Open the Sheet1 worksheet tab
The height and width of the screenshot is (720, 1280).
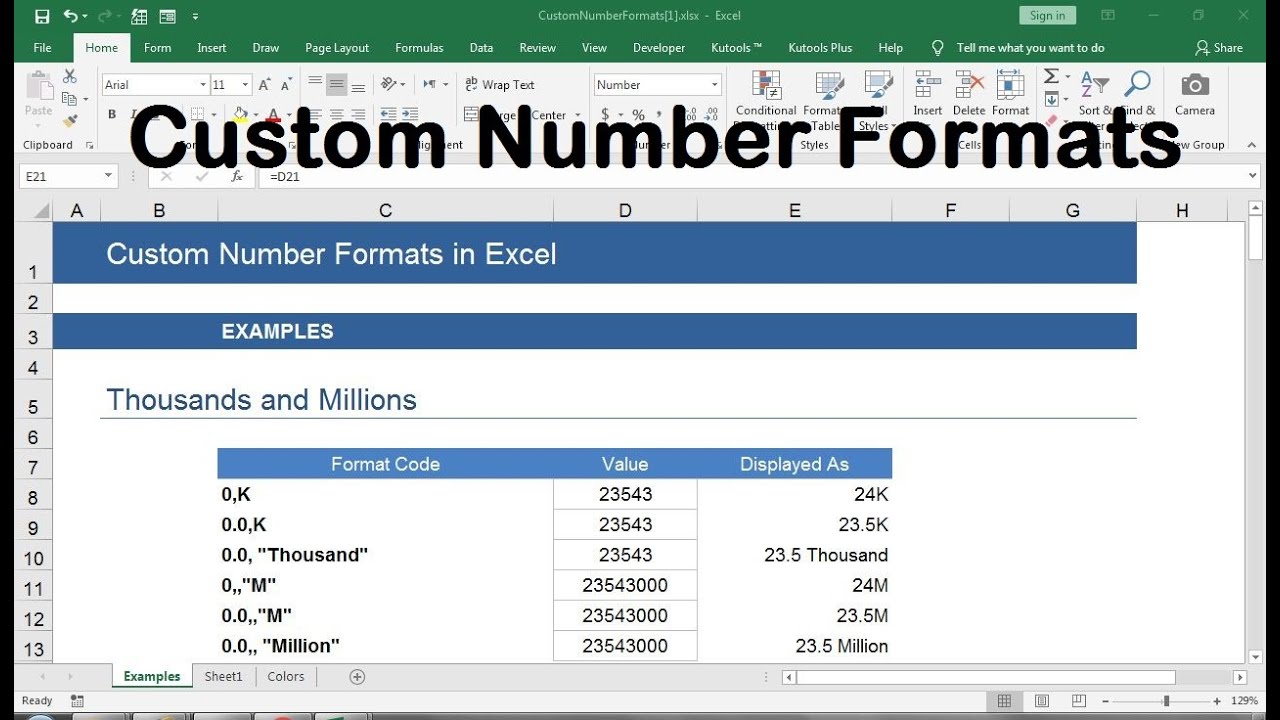(223, 677)
